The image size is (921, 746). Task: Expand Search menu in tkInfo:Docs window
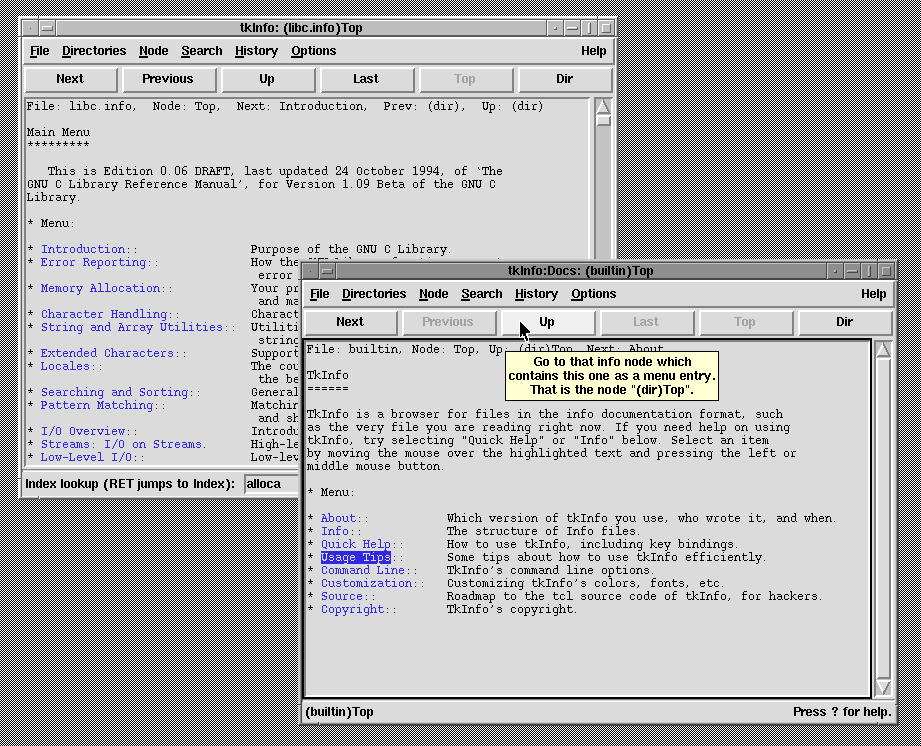click(481, 294)
